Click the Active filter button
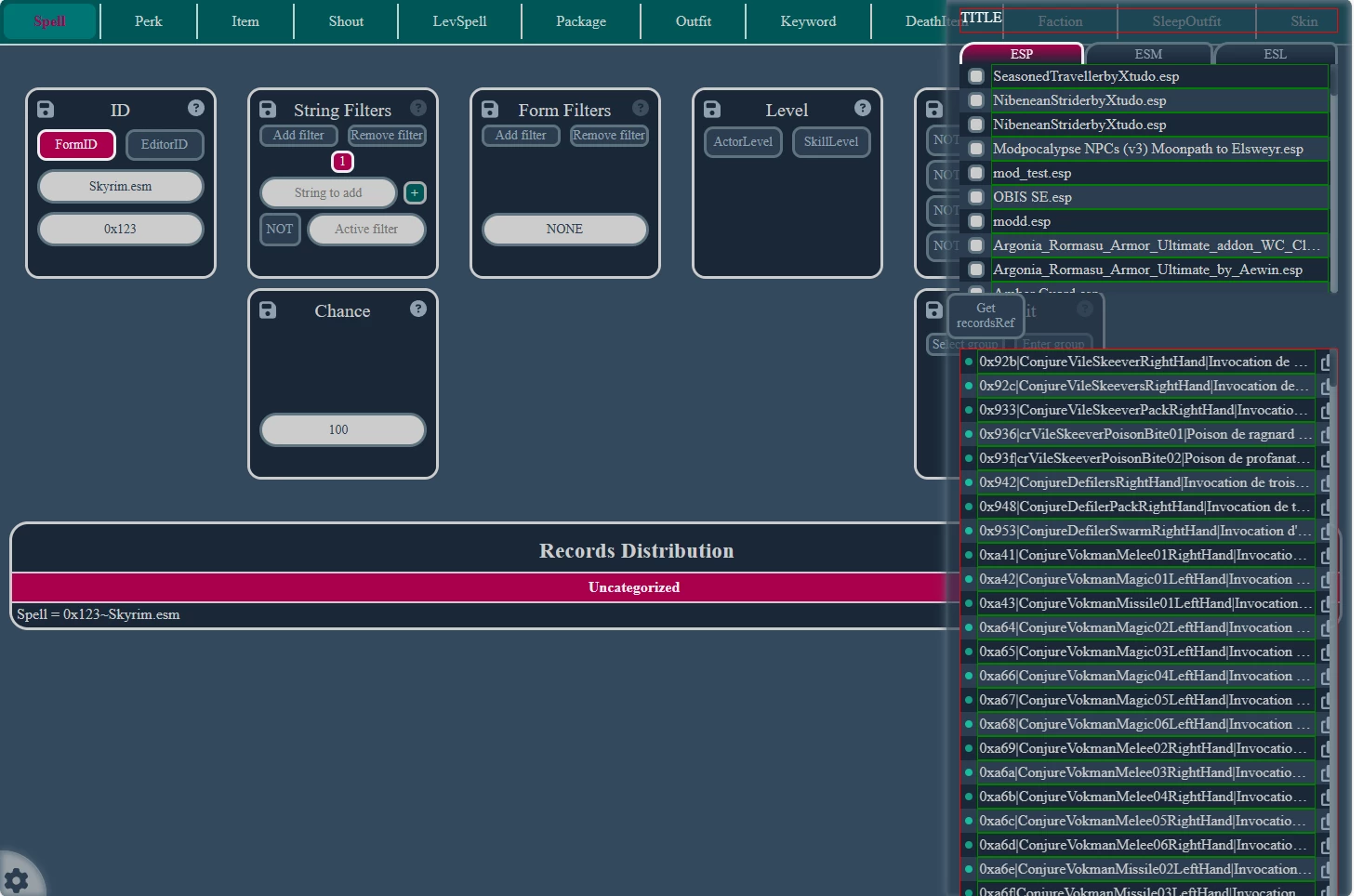 [x=366, y=229]
